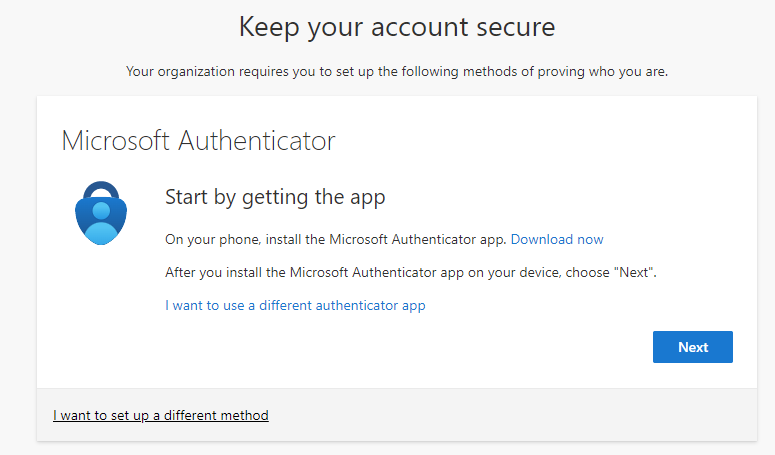
Task: Click the person silhouette inside the Authenticator logo
Action: coord(101,222)
